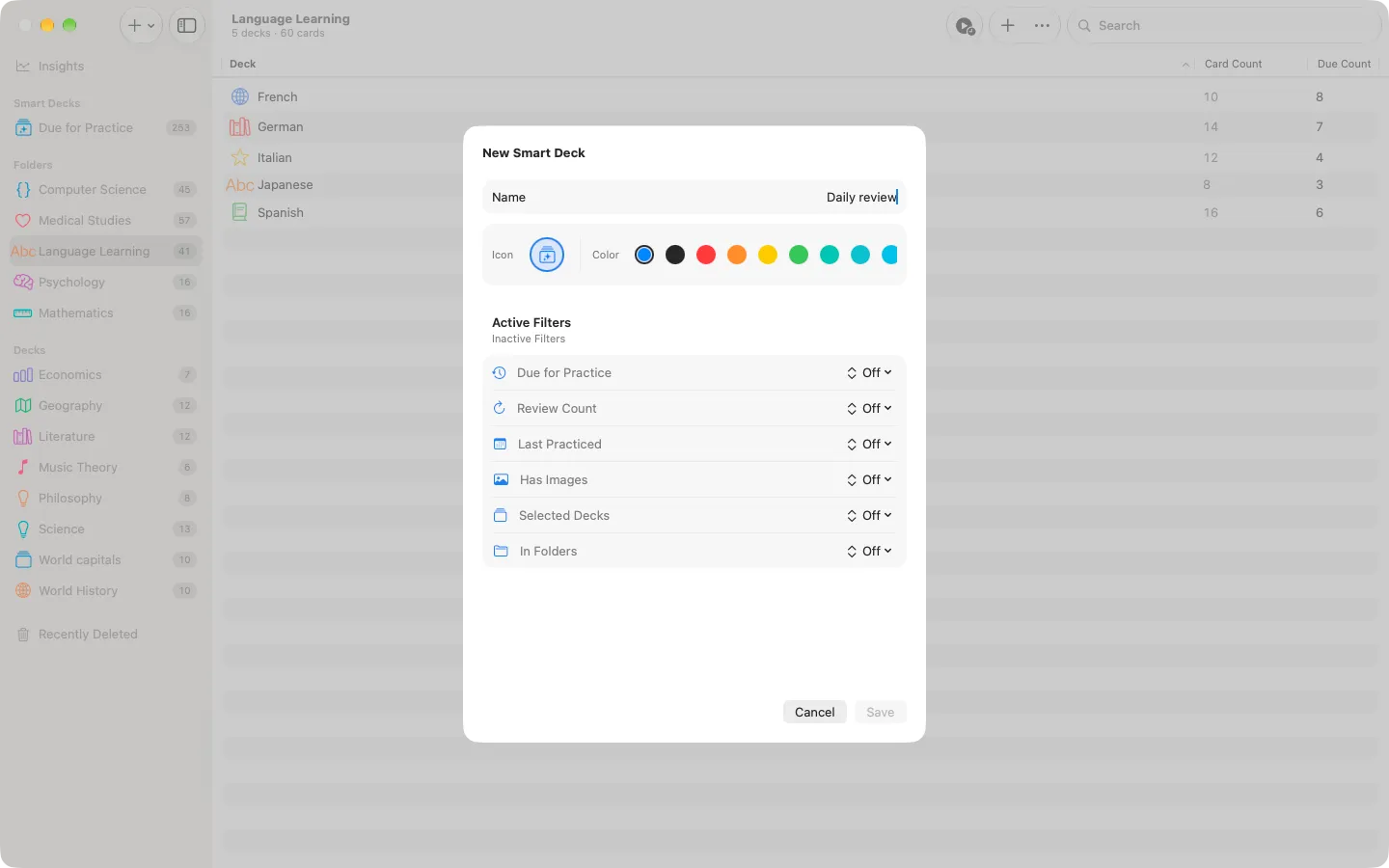1389x868 pixels.
Task: Open Economics bar chart deck
Action: (23, 375)
